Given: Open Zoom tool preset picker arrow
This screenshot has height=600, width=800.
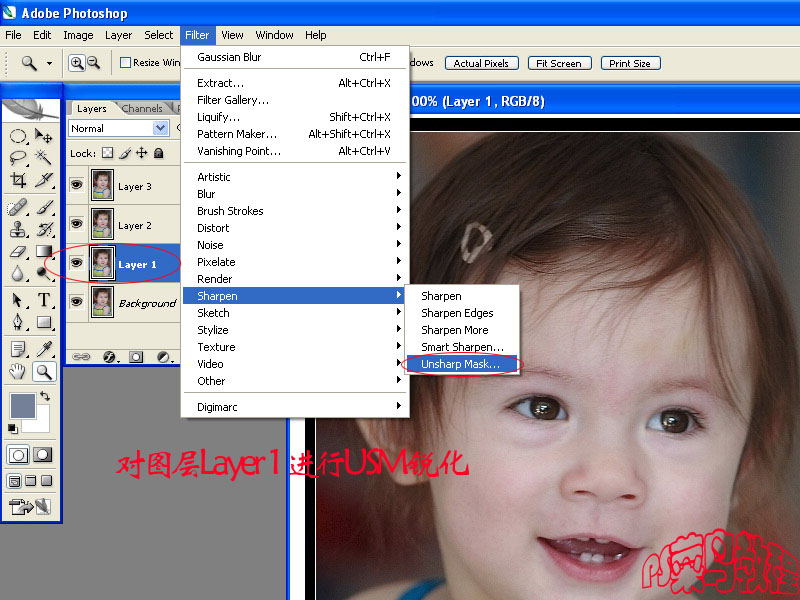Looking at the screenshot, I should pyautogui.click(x=49, y=63).
